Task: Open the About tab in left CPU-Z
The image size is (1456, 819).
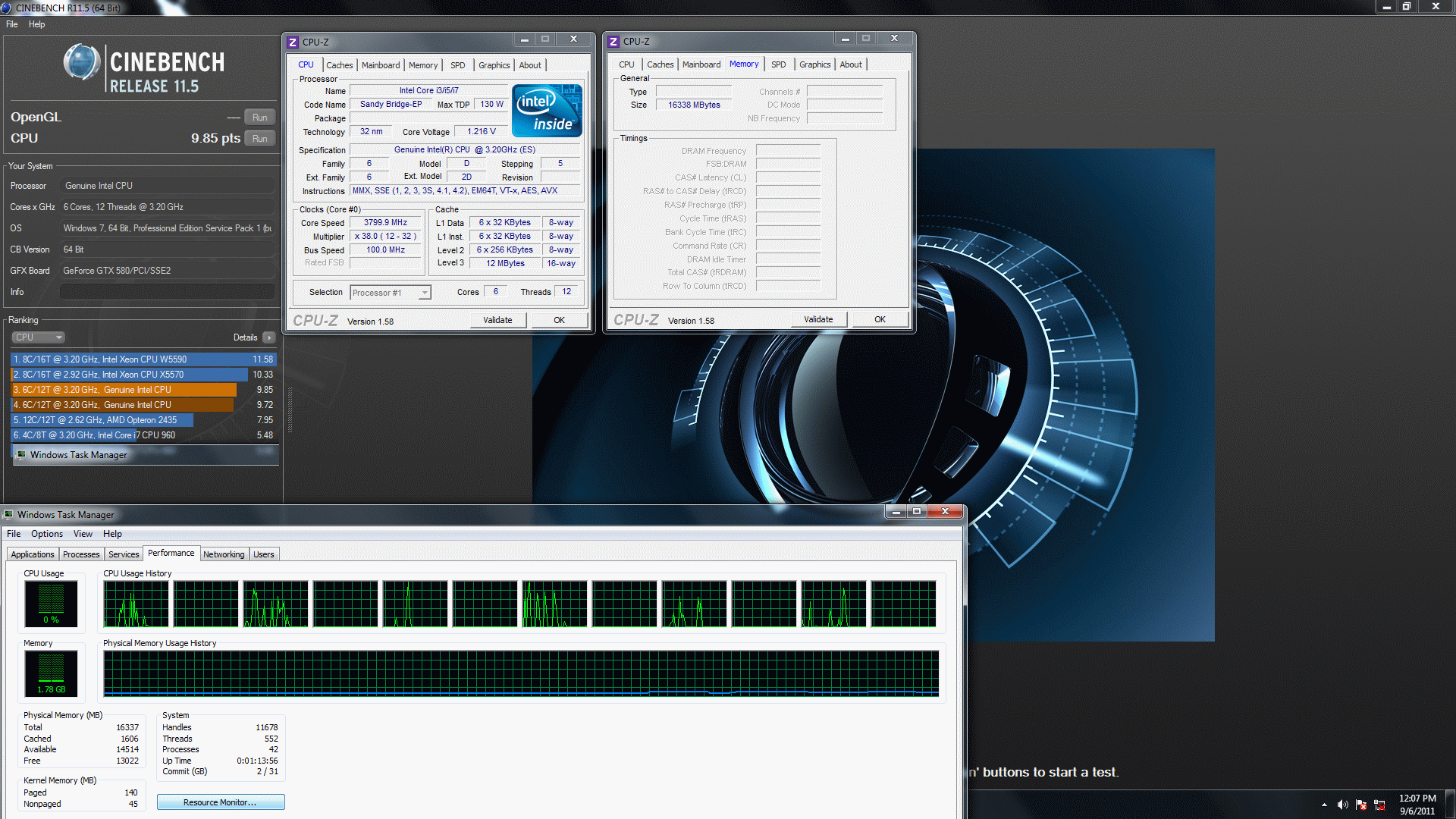Action: [x=530, y=65]
